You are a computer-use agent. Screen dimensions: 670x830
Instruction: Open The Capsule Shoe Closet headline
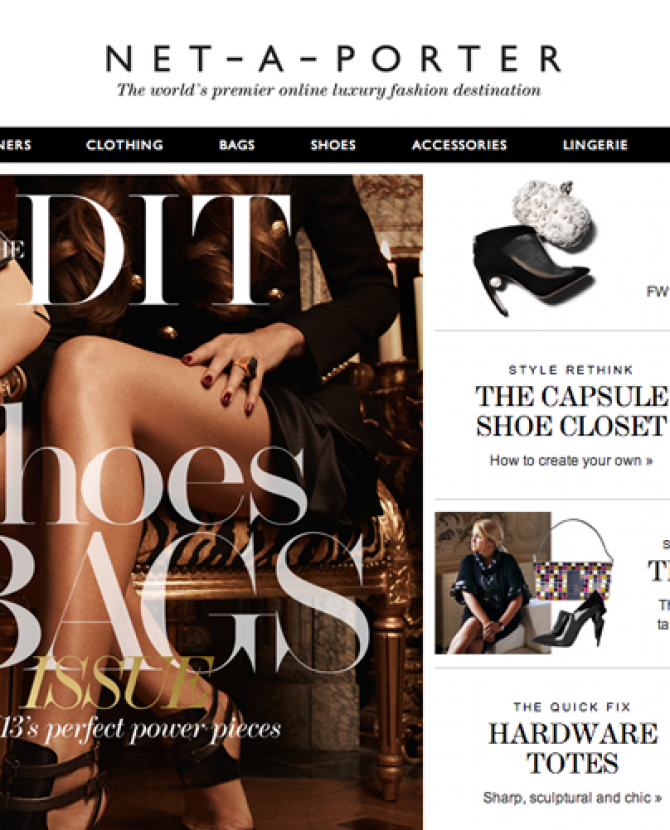point(571,411)
